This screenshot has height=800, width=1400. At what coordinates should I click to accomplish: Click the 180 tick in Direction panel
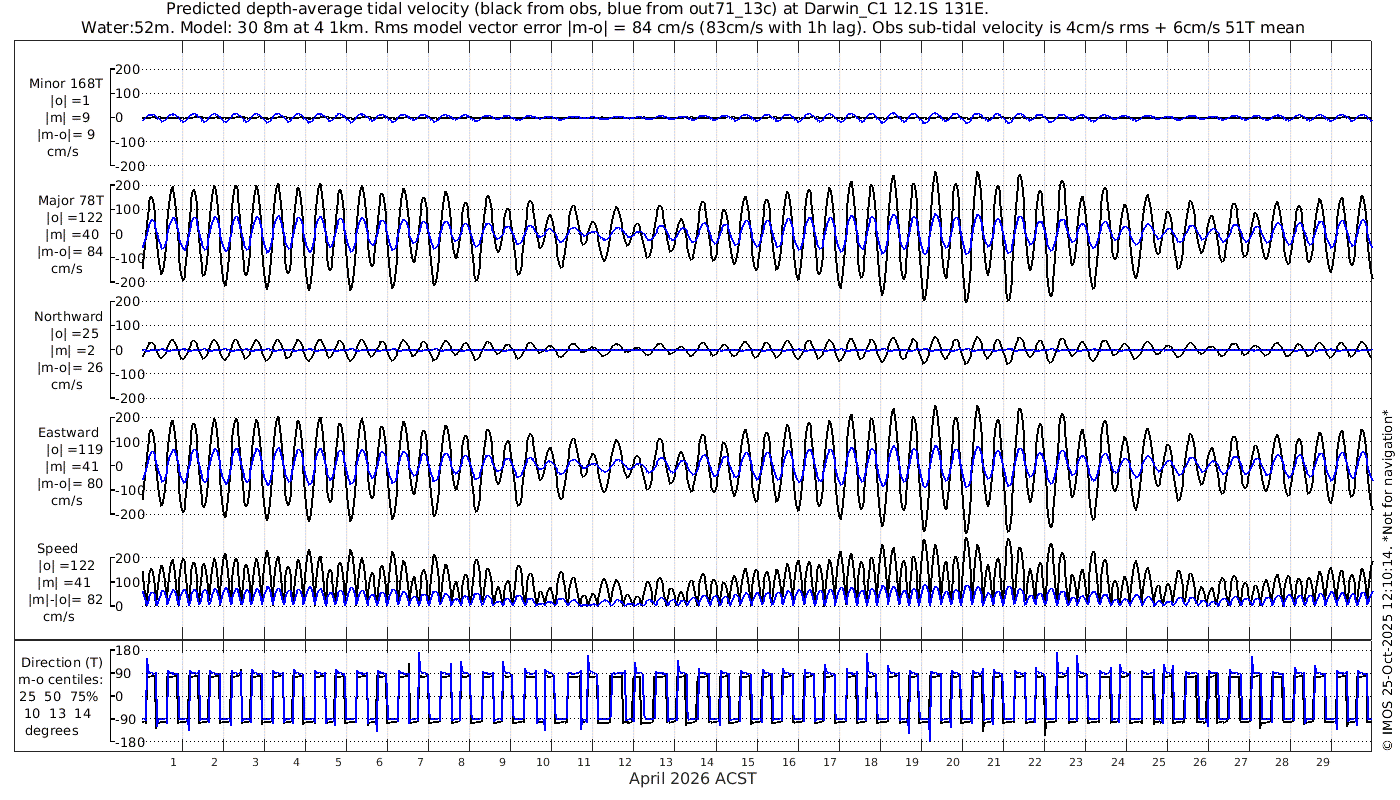click(126, 651)
